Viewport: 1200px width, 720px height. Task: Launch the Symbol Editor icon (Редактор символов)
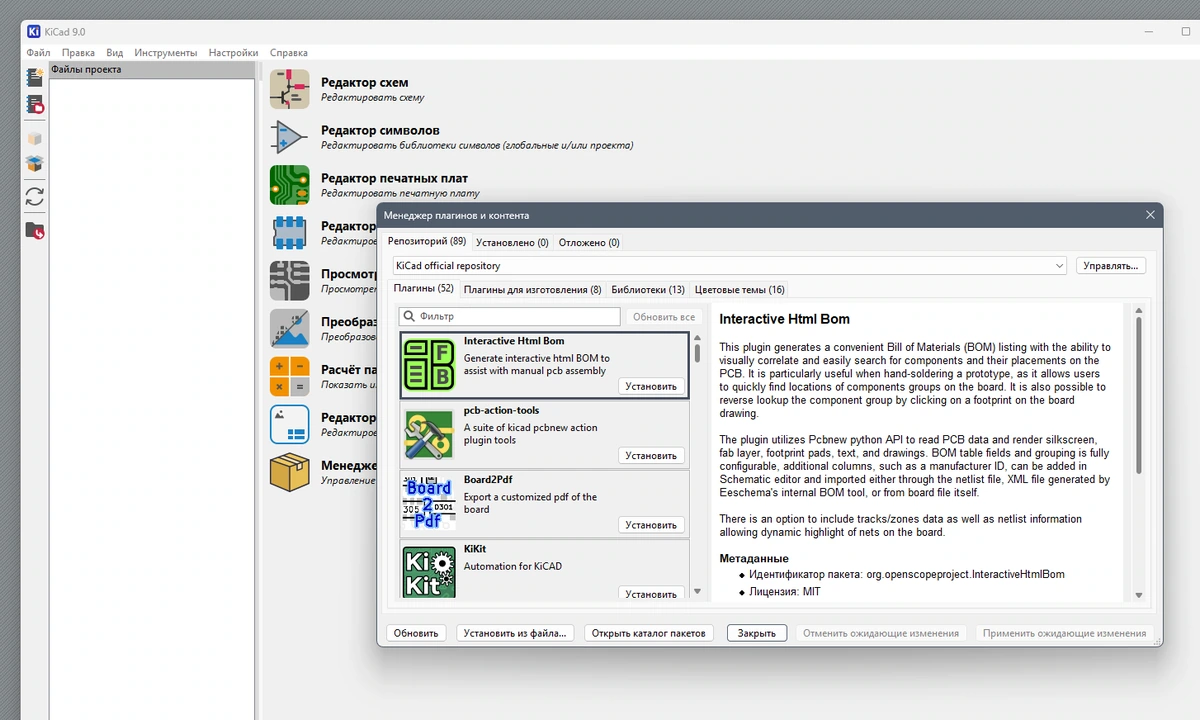click(x=290, y=137)
